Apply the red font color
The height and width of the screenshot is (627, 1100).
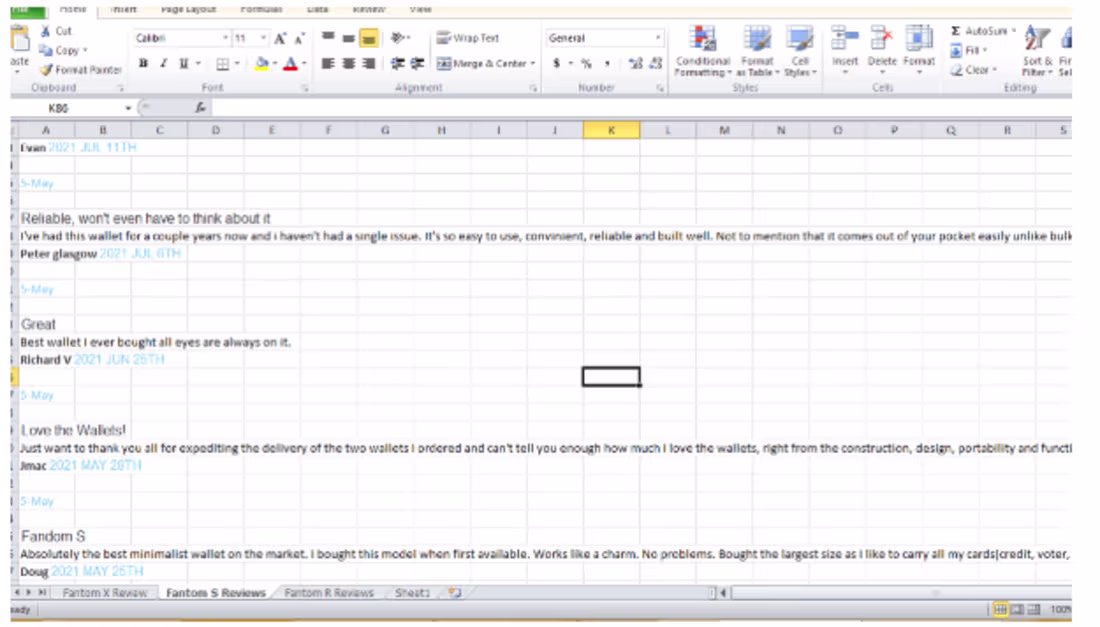click(x=290, y=64)
